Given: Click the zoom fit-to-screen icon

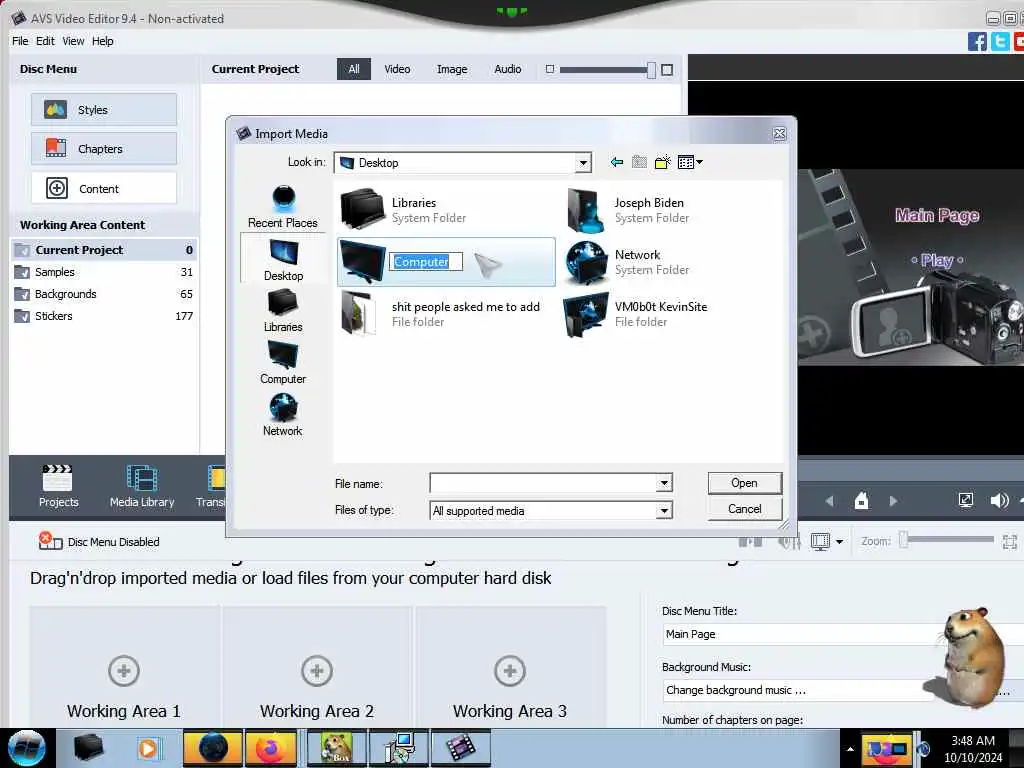Looking at the screenshot, I should [x=1010, y=541].
